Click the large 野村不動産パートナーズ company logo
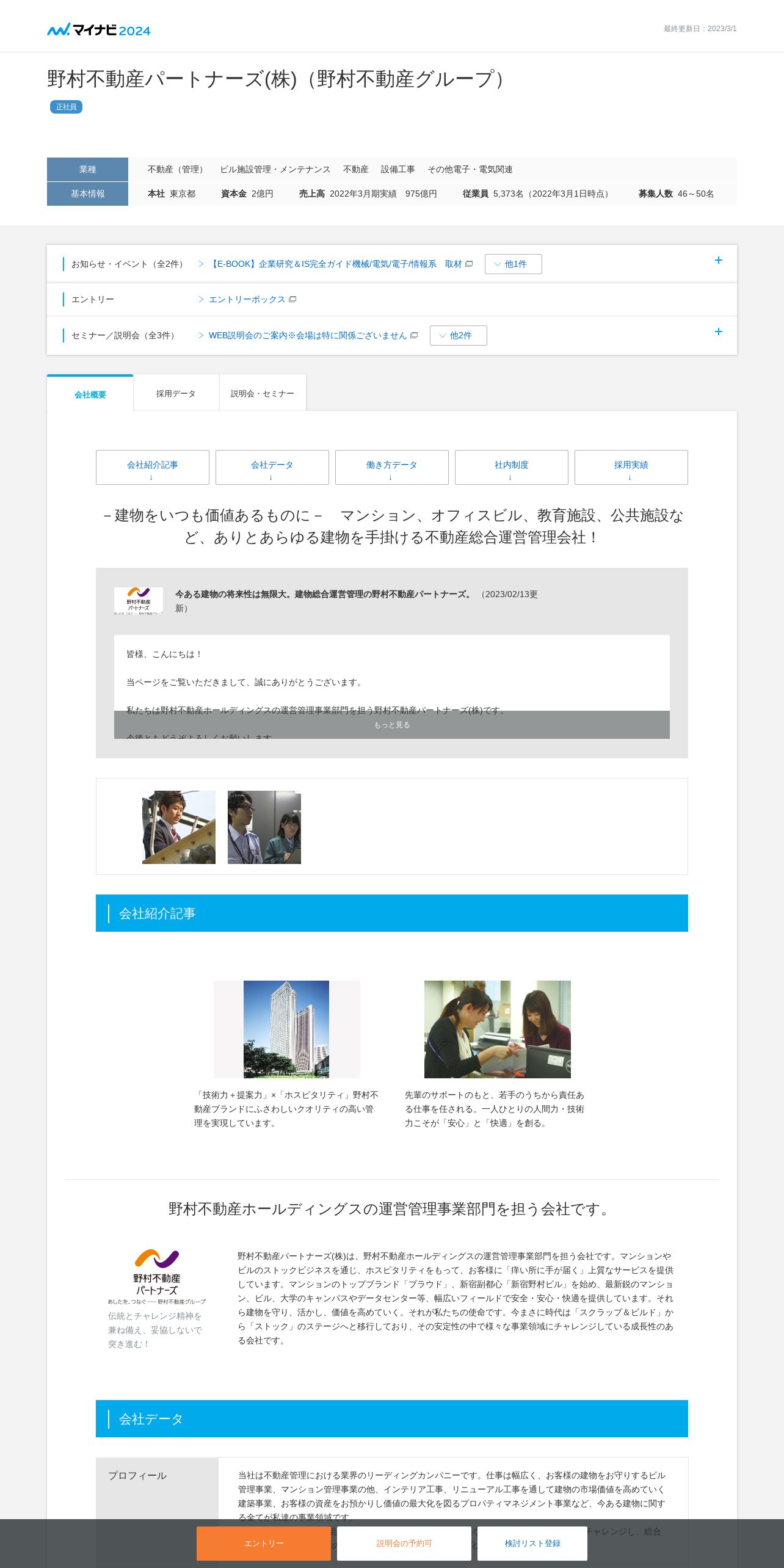784x1568 pixels. 157,1276
